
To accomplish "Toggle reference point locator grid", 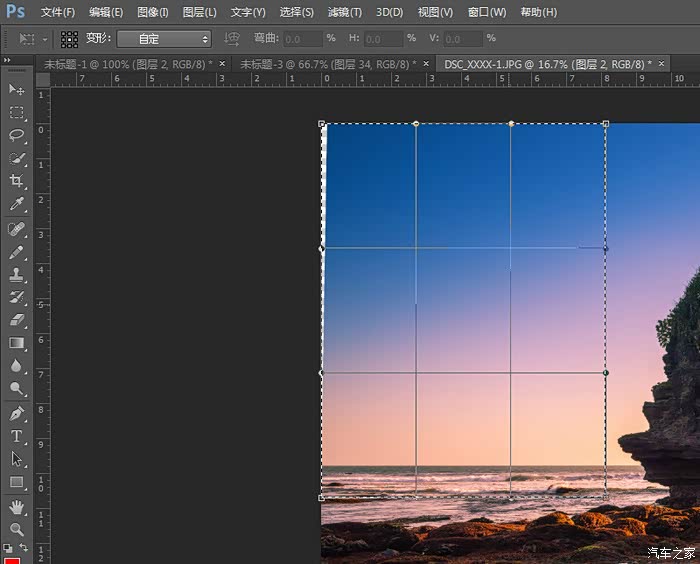I will click(69, 39).
